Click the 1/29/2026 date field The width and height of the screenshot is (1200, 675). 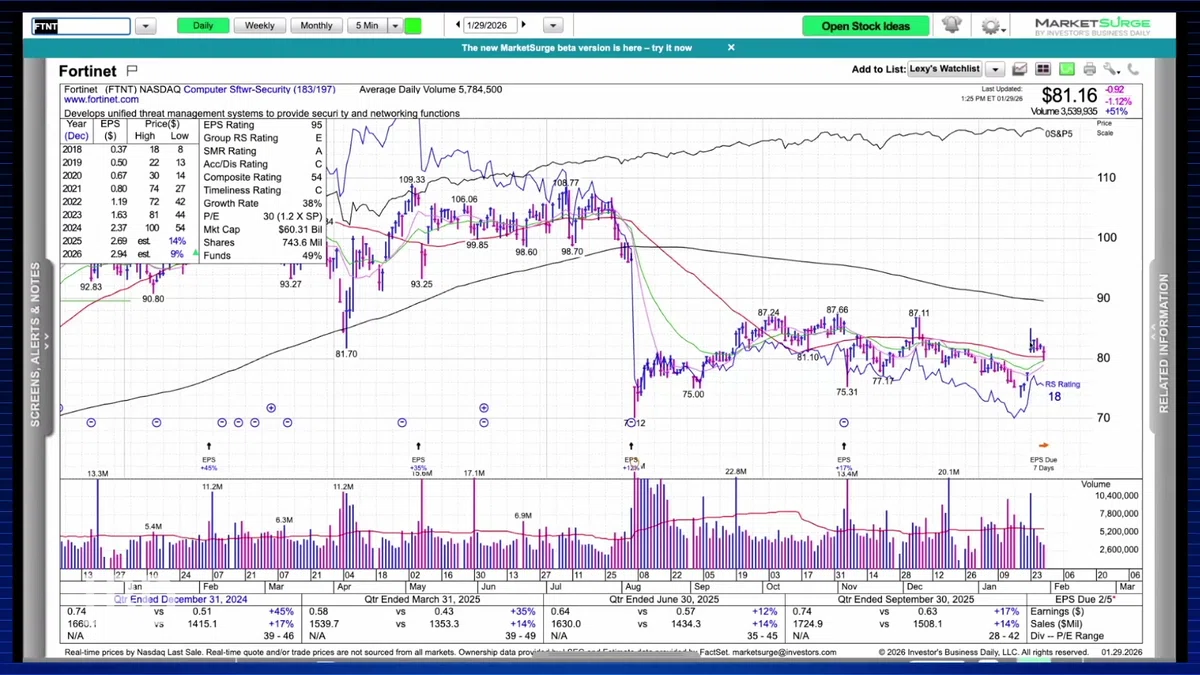coord(490,25)
